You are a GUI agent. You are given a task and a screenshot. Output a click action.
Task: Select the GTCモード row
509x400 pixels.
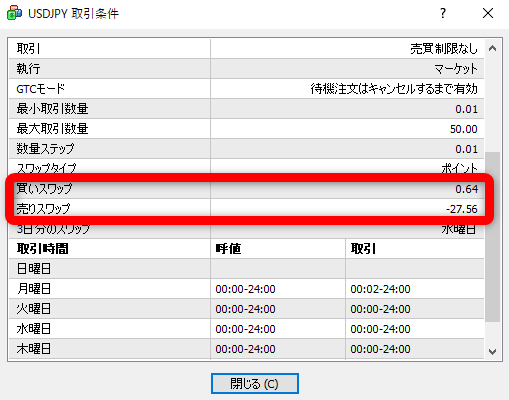pyautogui.click(x=247, y=89)
